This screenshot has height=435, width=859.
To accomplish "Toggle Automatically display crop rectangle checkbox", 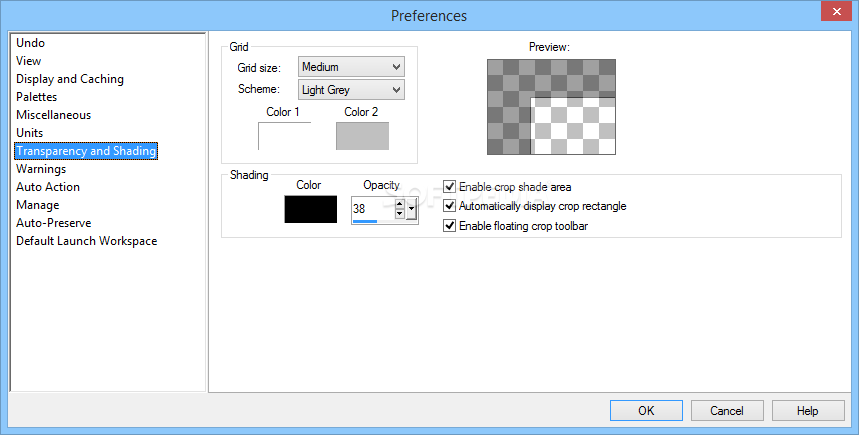I will pos(449,206).
